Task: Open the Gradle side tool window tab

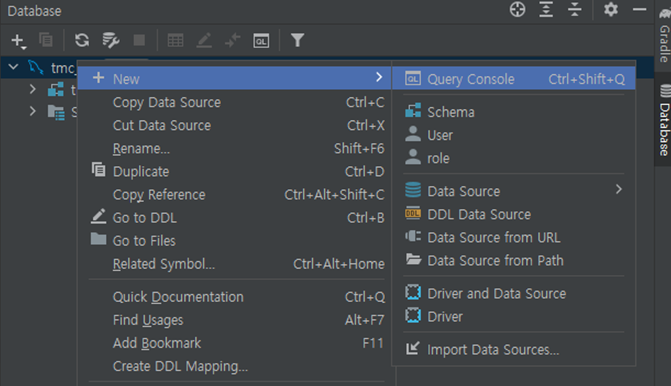Action: pos(664,34)
